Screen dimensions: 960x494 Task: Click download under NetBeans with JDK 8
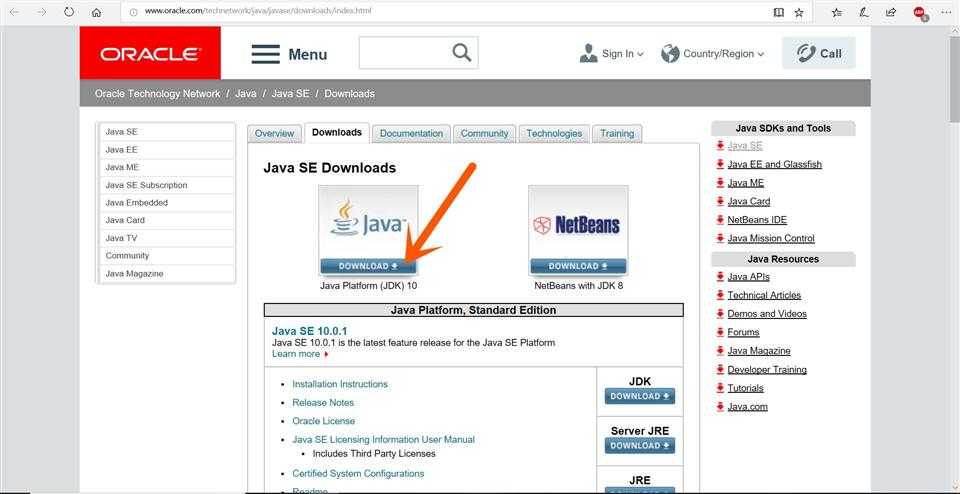(x=578, y=266)
